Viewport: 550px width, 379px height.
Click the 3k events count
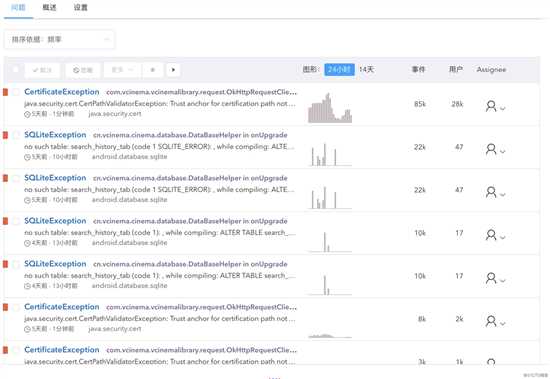pyautogui.click(x=422, y=362)
